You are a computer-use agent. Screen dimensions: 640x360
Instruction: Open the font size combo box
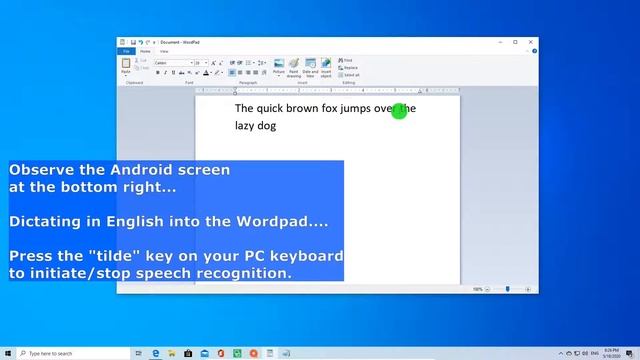(201, 63)
